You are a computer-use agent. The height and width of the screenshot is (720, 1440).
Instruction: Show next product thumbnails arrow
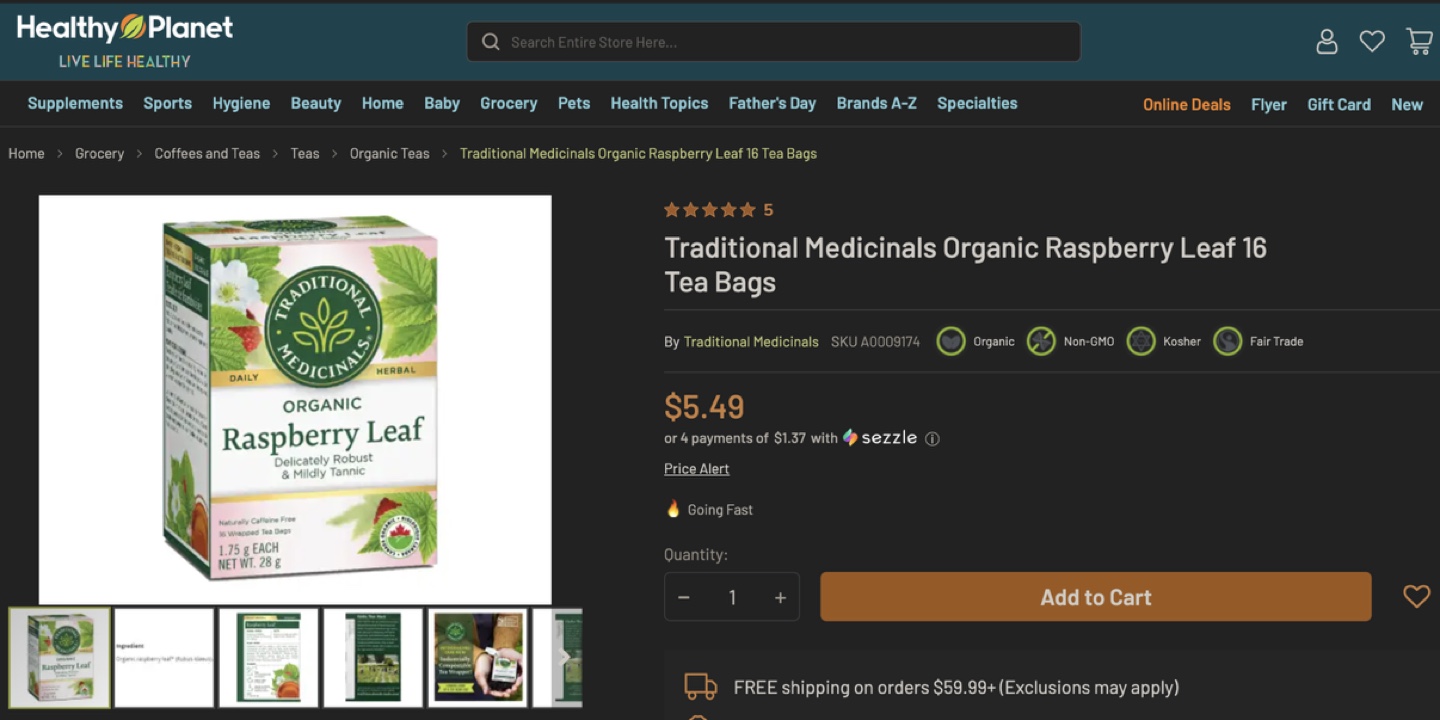point(564,657)
